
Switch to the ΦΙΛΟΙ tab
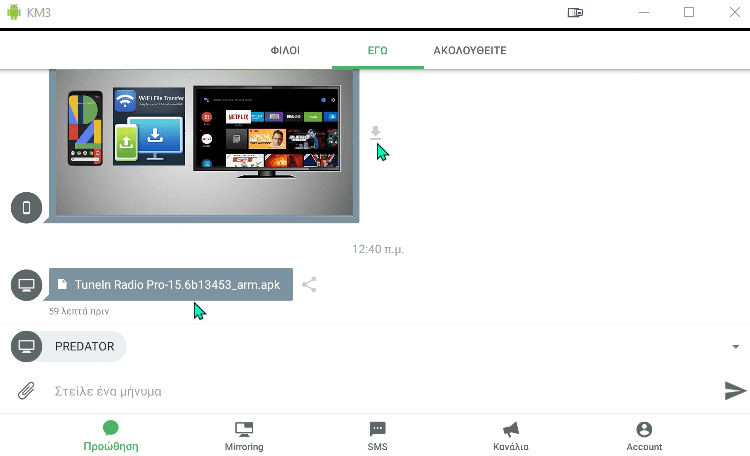[285, 50]
